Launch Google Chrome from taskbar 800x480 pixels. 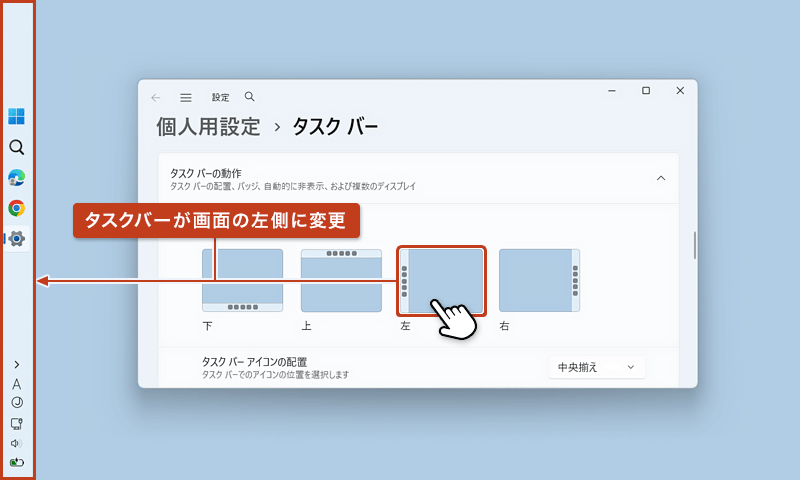coord(16,208)
